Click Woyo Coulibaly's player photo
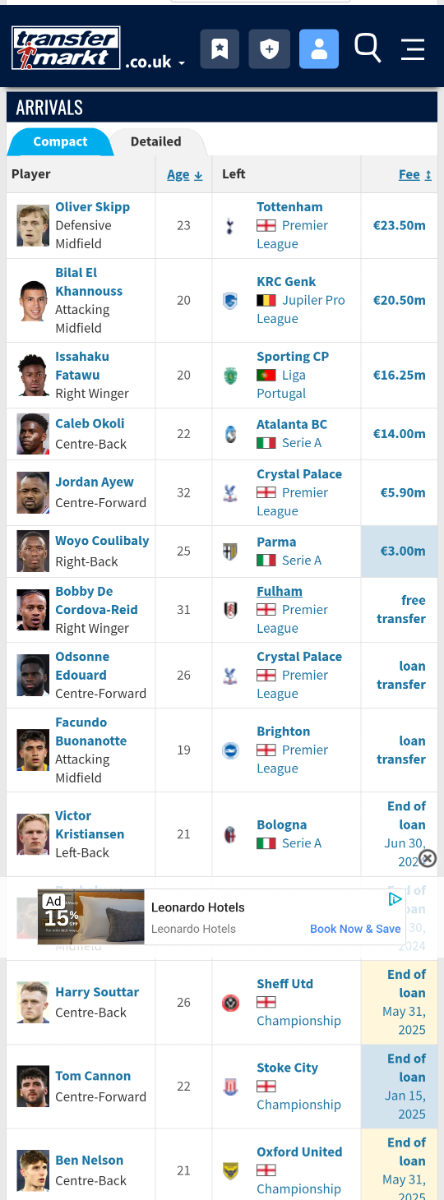Image resolution: width=444 pixels, height=1200 pixels. [33, 551]
